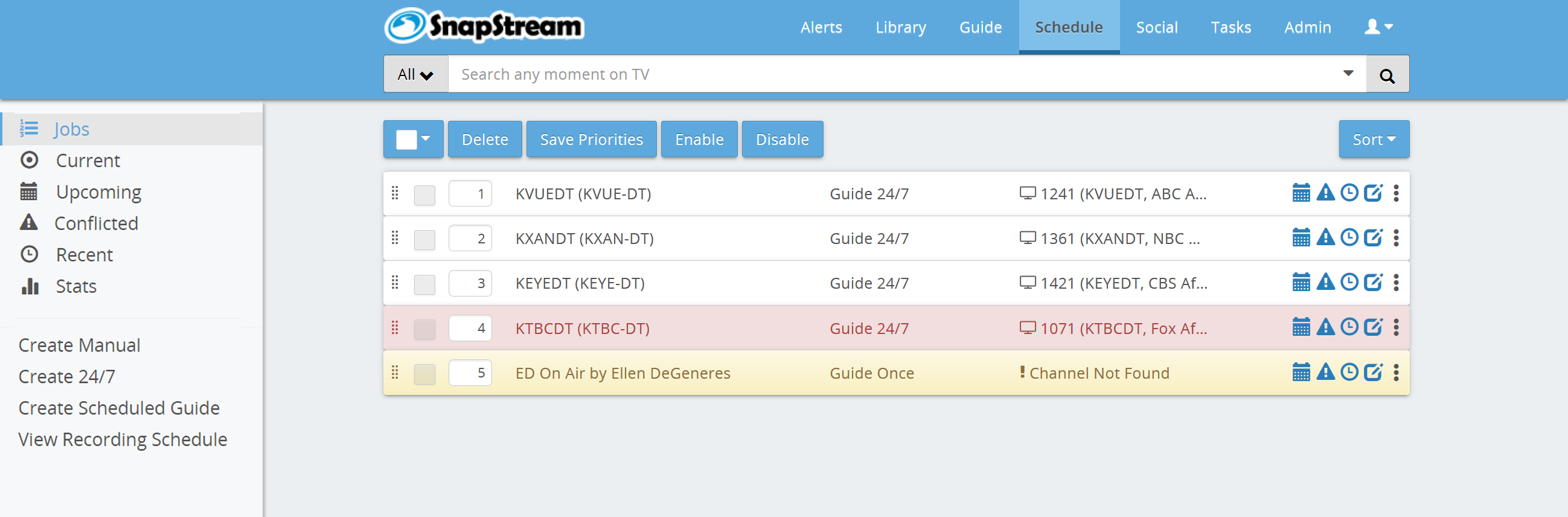Open more options for KXANDT job
The width and height of the screenshot is (1568, 517).
tap(1397, 237)
